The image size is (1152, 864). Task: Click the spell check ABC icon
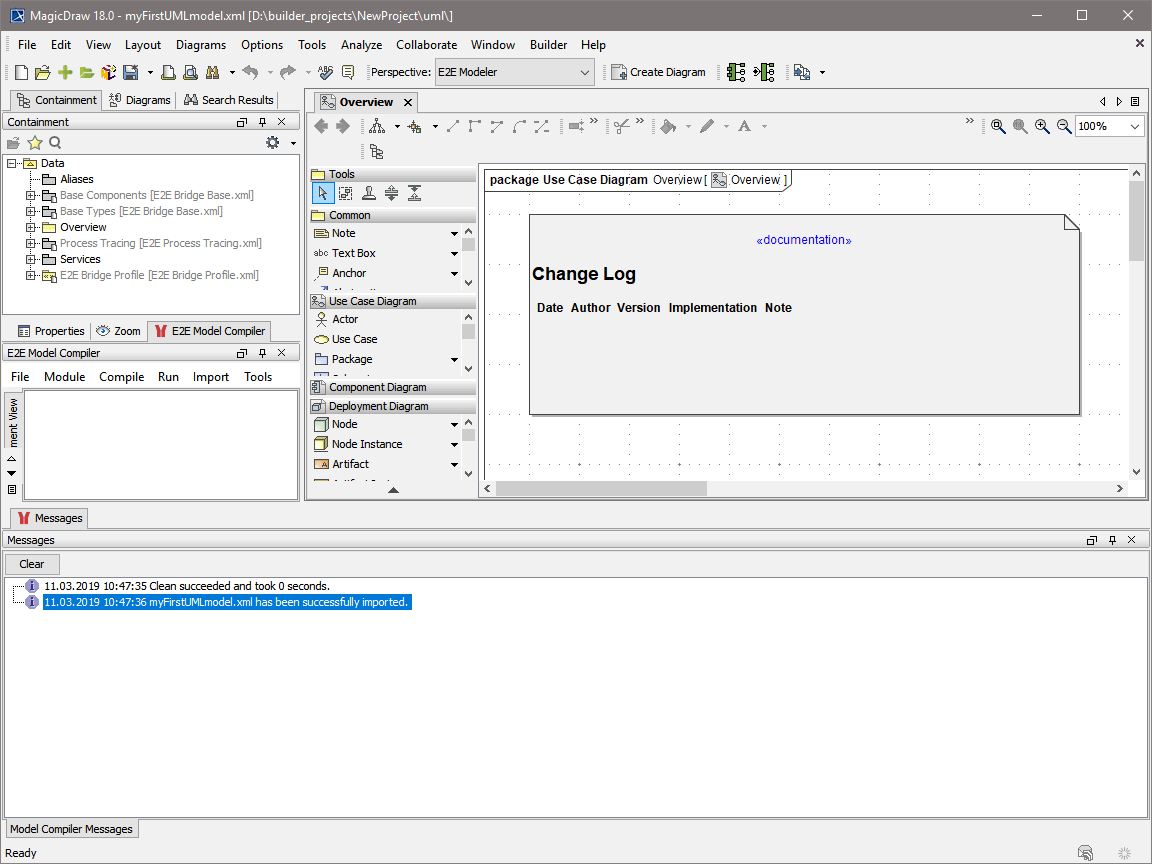(x=325, y=72)
